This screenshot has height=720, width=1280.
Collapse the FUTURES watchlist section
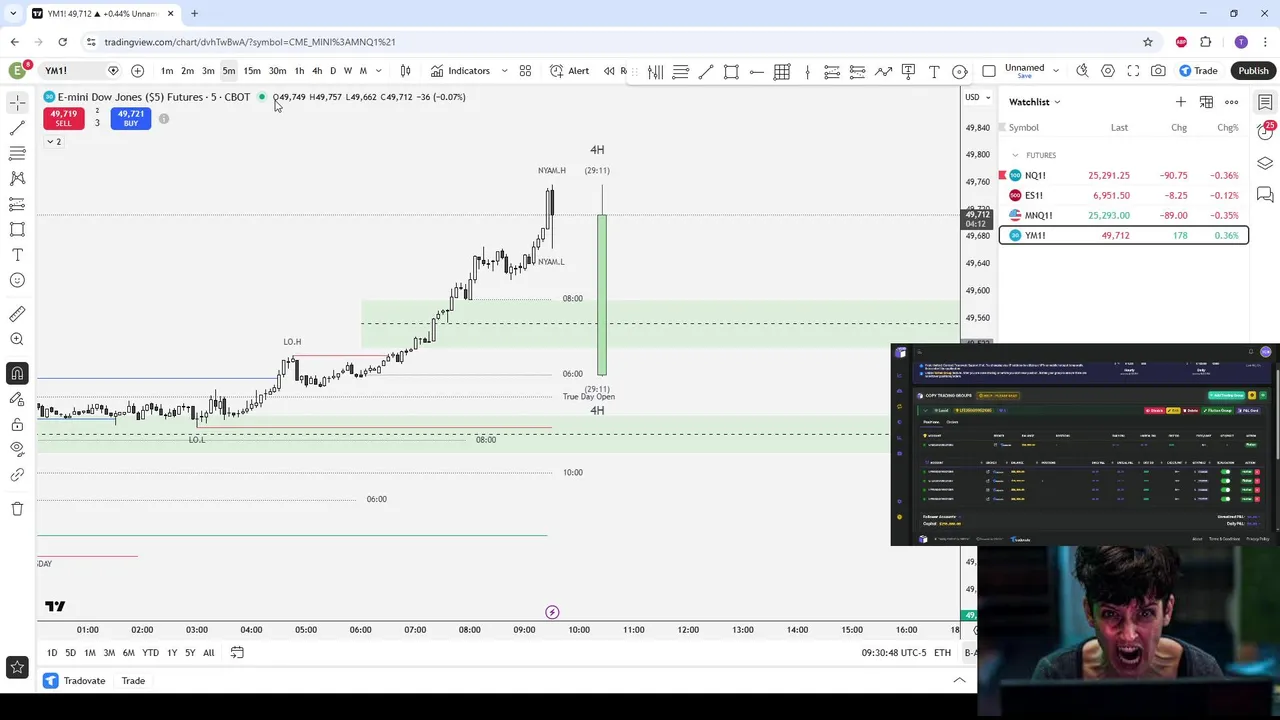1015,155
